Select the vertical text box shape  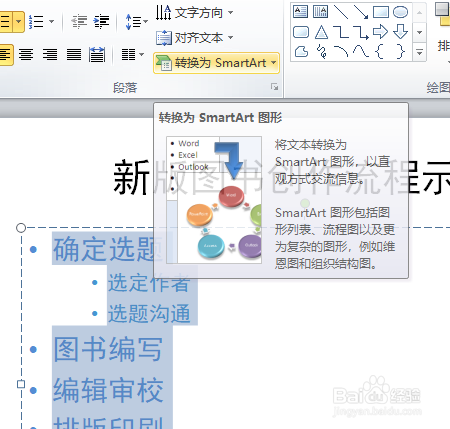[320, 12]
